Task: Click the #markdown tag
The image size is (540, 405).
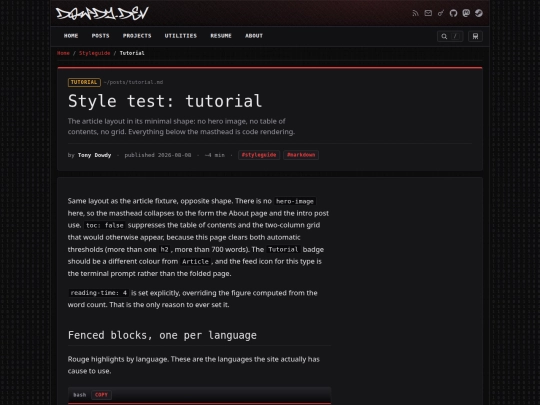Action: [301, 155]
